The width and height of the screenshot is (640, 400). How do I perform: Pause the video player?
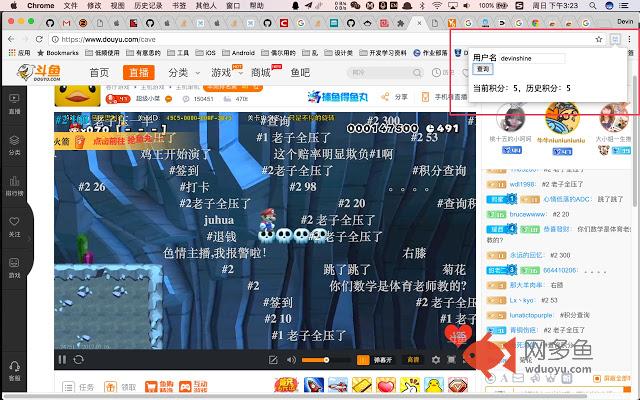[62, 360]
